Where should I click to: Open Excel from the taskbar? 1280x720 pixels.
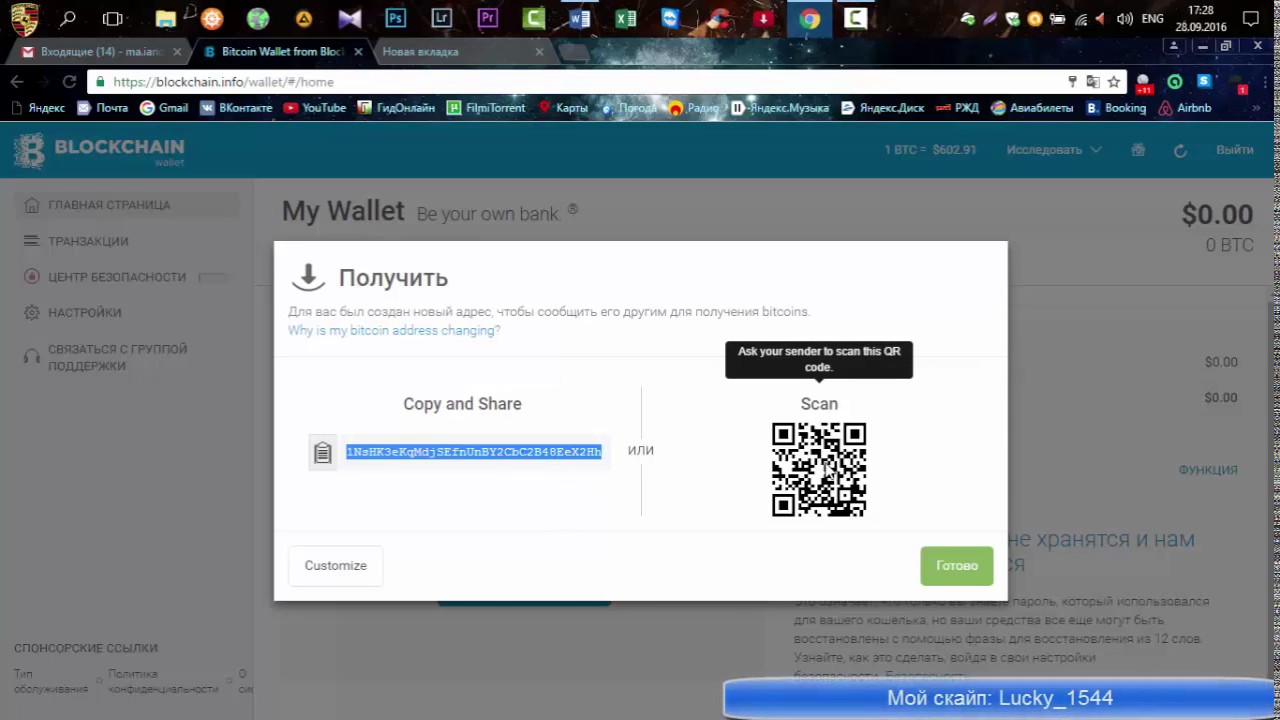pyautogui.click(x=625, y=18)
